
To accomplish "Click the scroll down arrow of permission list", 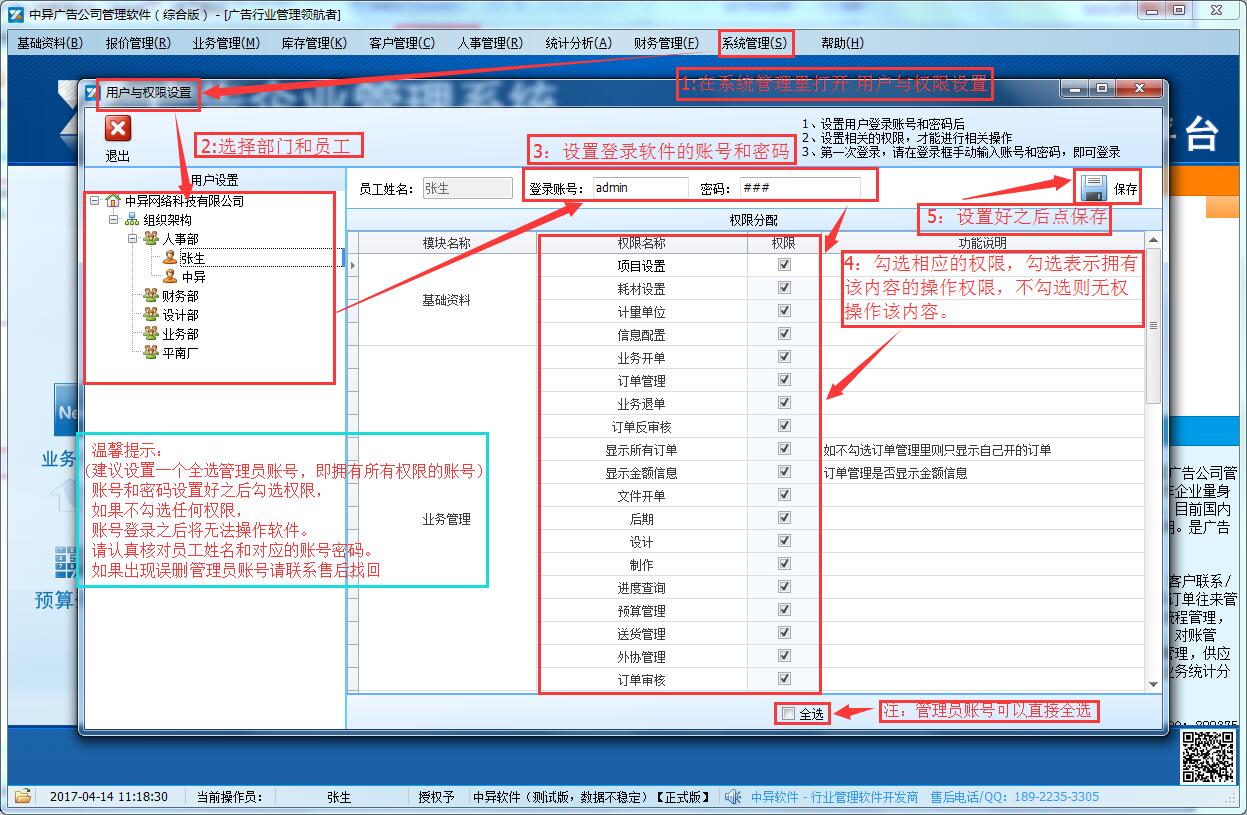I will click(x=1154, y=683).
